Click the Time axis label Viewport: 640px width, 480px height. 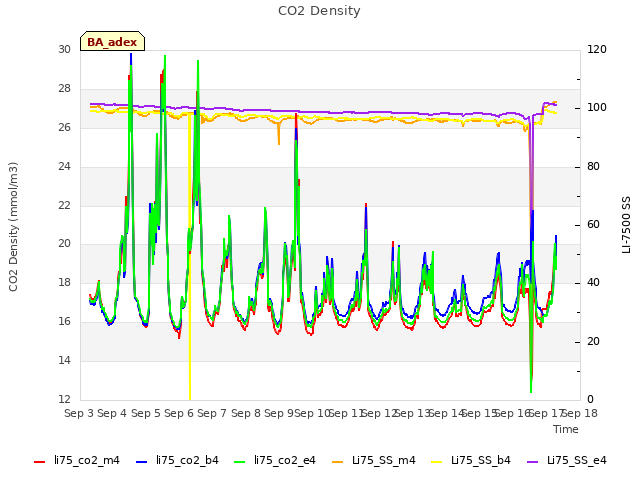(x=566, y=429)
